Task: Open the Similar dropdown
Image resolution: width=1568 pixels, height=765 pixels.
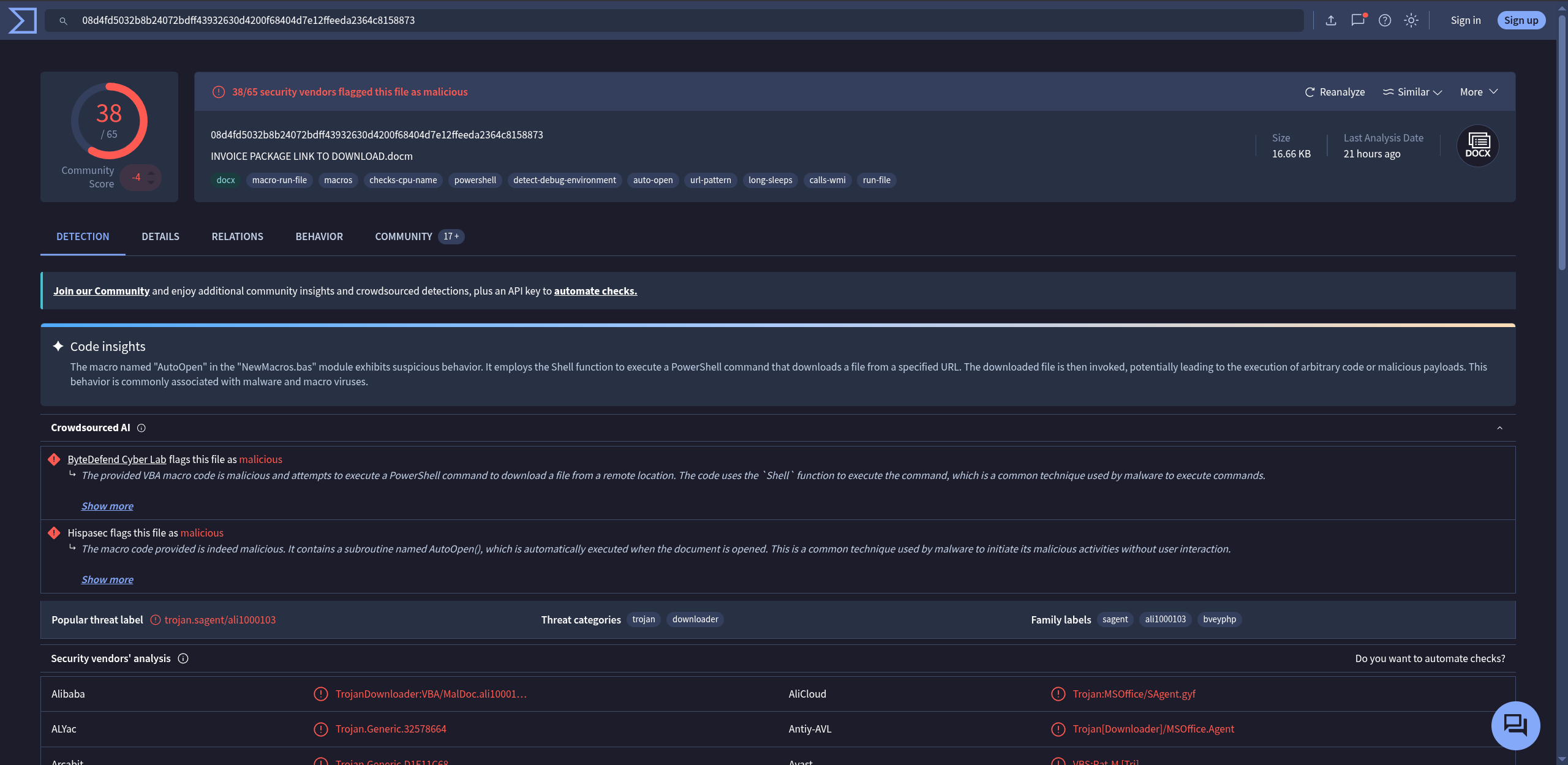Action: [1412, 92]
